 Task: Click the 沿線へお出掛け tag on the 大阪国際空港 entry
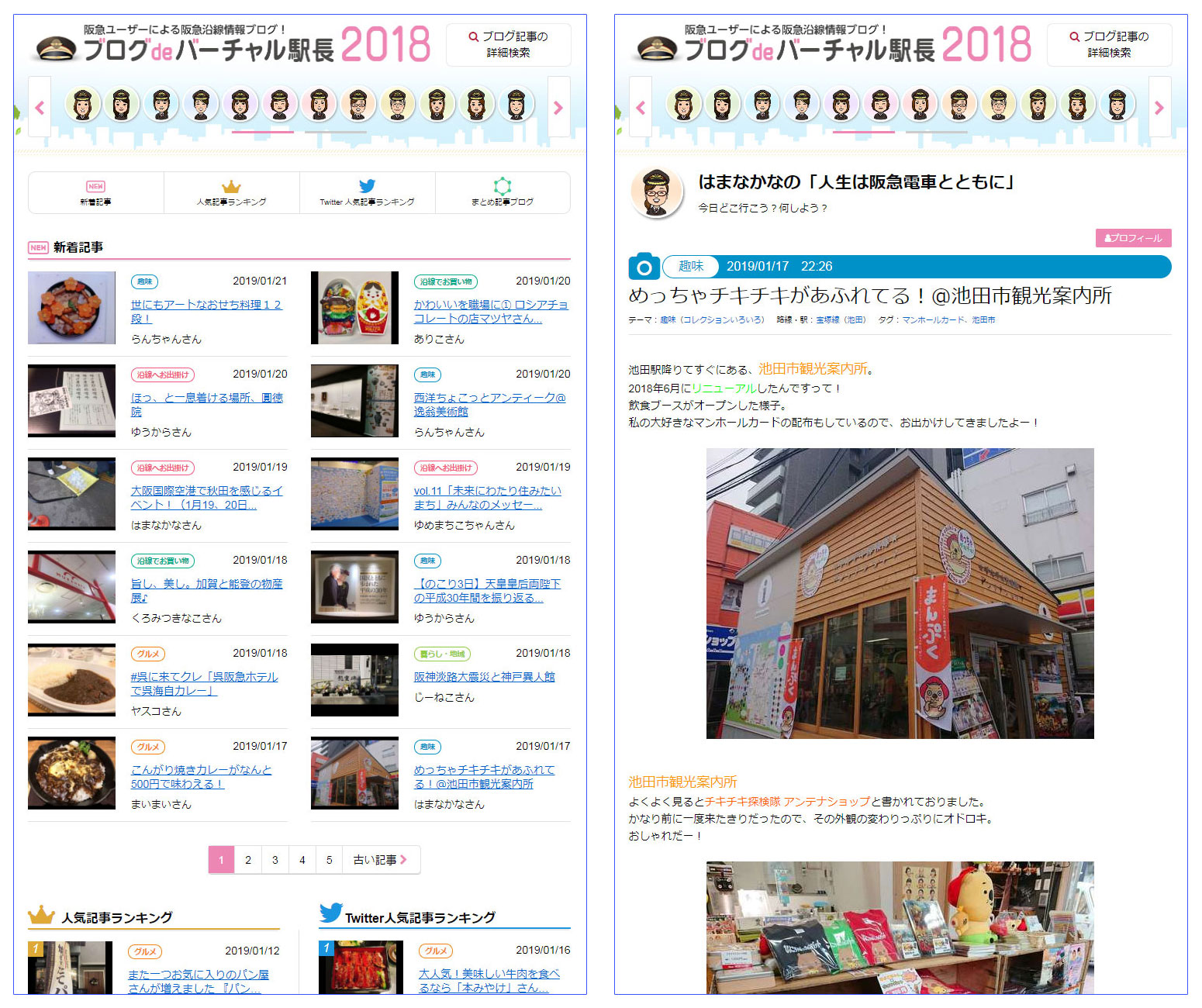[x=163, y=468]
